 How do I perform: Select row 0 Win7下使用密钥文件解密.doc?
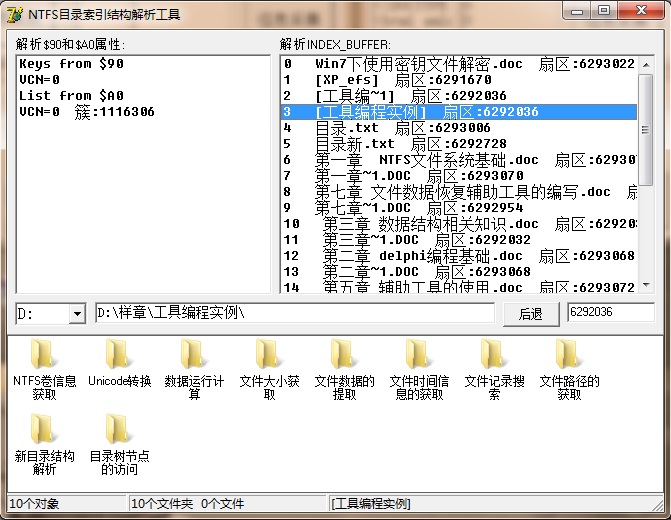point(459,64)
